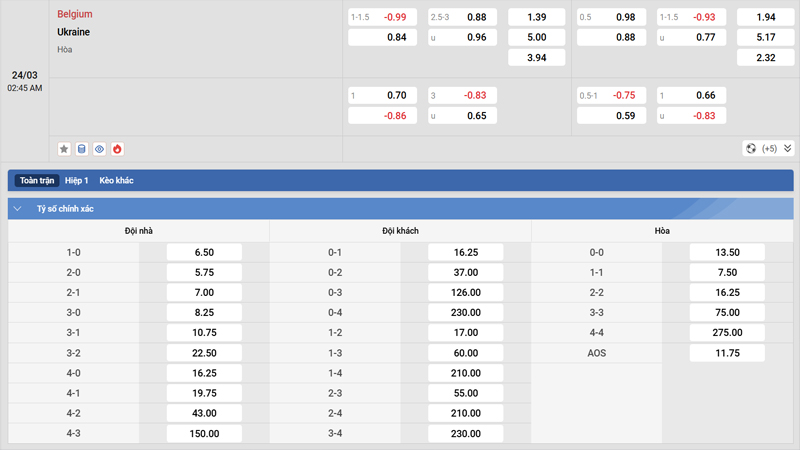The image size is (800, 450).
Task: Expand more markets with double chevron
Action: [787, 149]
